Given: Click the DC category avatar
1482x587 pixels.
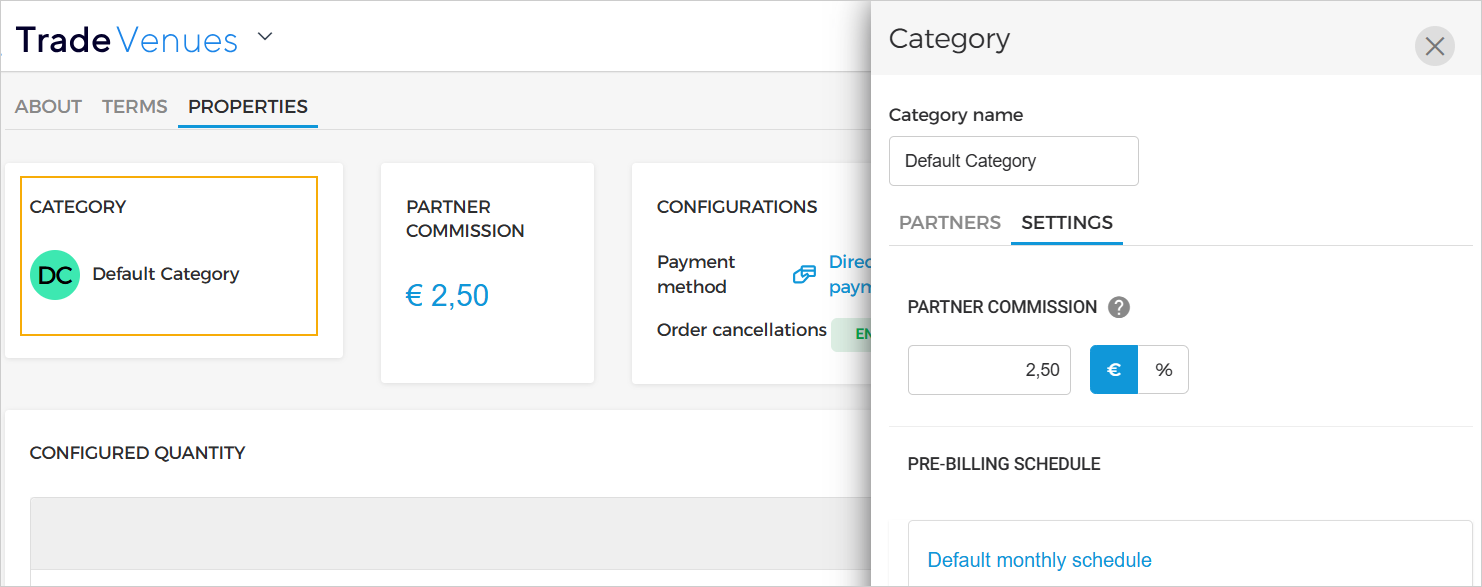Looking at the screenshot, I should point(55,275).
